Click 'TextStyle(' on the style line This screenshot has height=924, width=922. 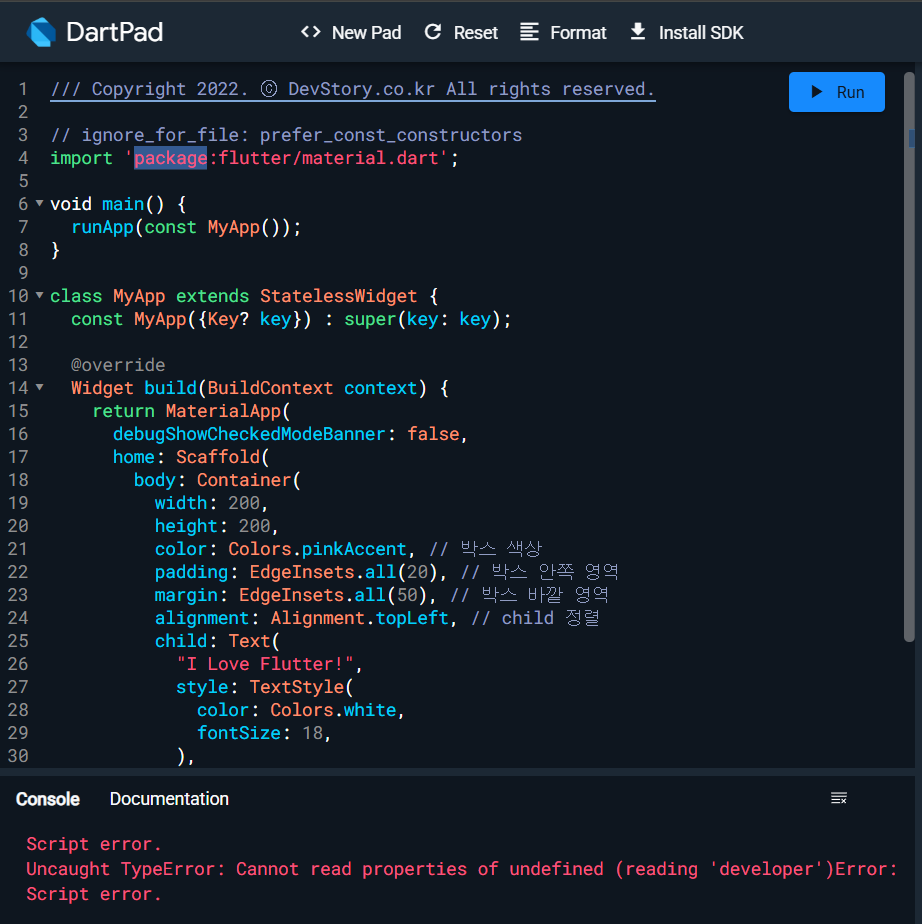[301, 687]
